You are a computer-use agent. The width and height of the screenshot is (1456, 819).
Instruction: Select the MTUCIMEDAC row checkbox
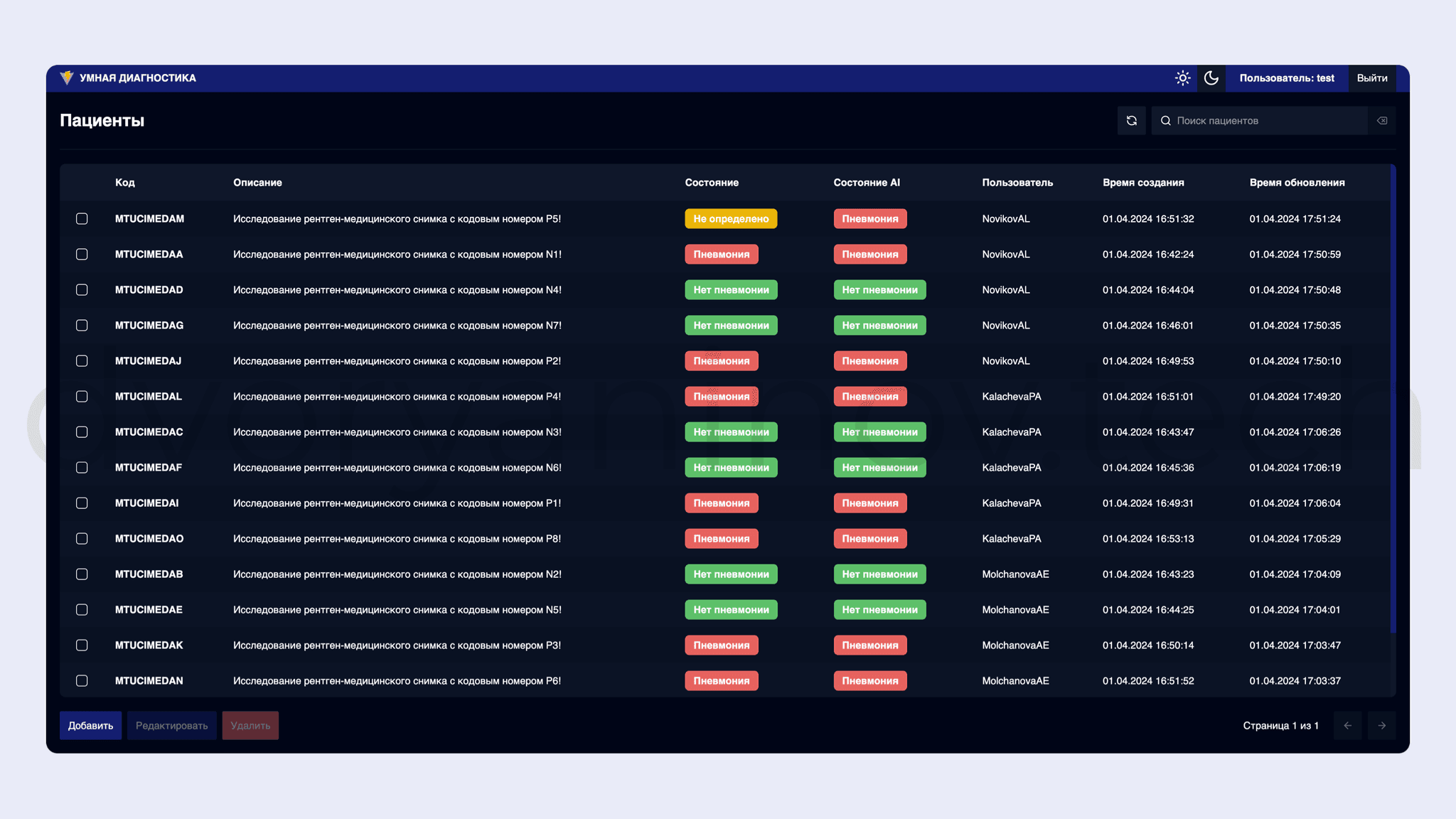(82, 432)
